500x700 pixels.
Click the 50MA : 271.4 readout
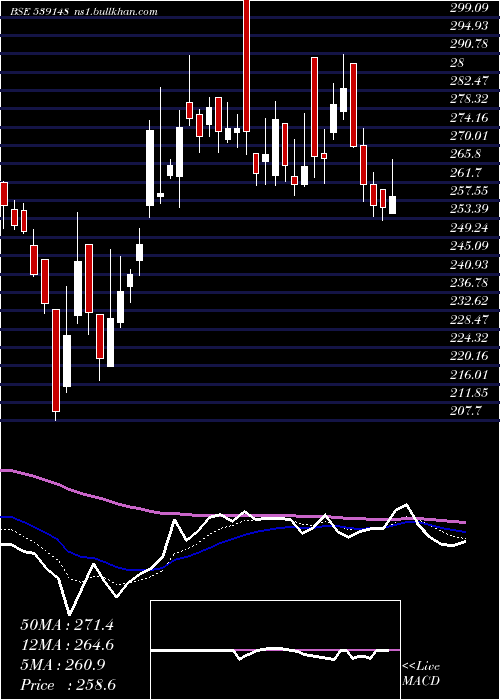(x=67, y=625)
